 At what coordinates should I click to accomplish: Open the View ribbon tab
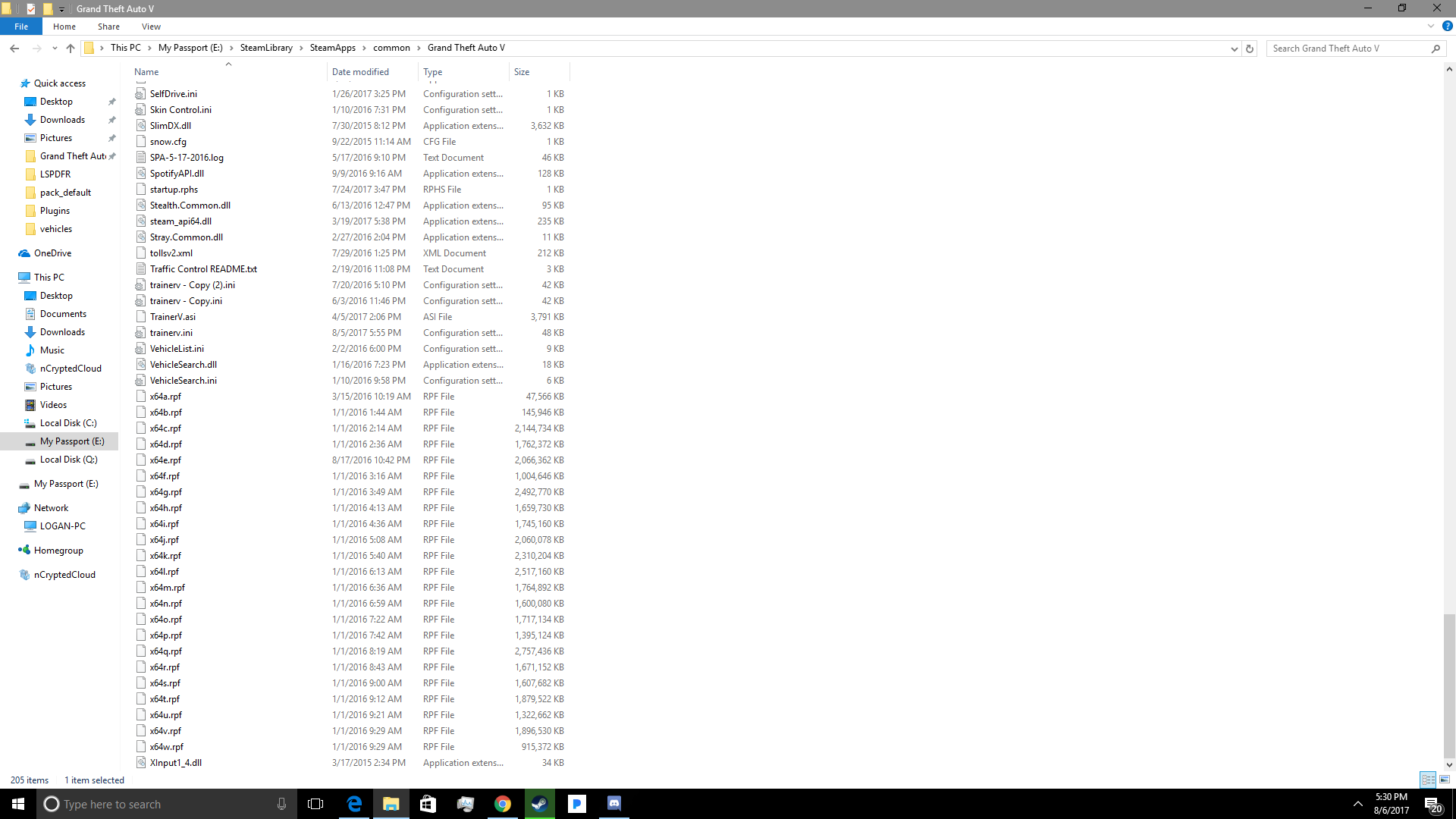click(151, 27)
